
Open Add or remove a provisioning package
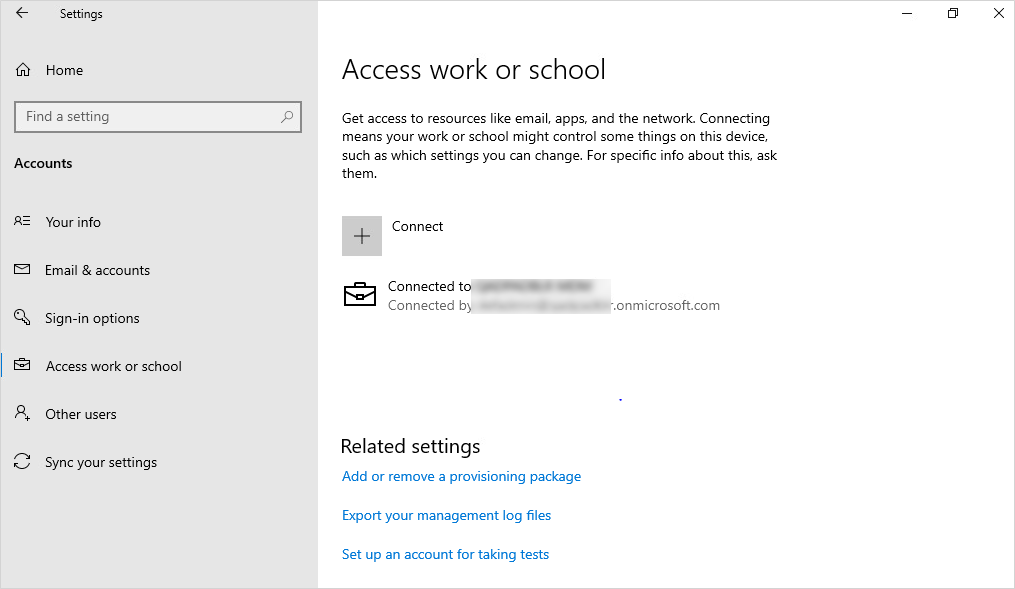pyautogui.click(x=461, y=476)
